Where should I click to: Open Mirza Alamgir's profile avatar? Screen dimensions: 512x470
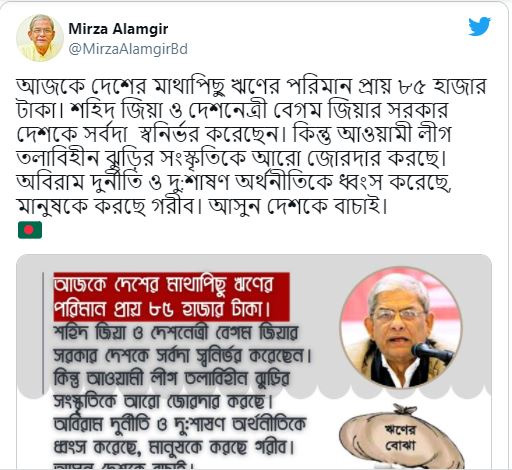click(x=40, y=38)
